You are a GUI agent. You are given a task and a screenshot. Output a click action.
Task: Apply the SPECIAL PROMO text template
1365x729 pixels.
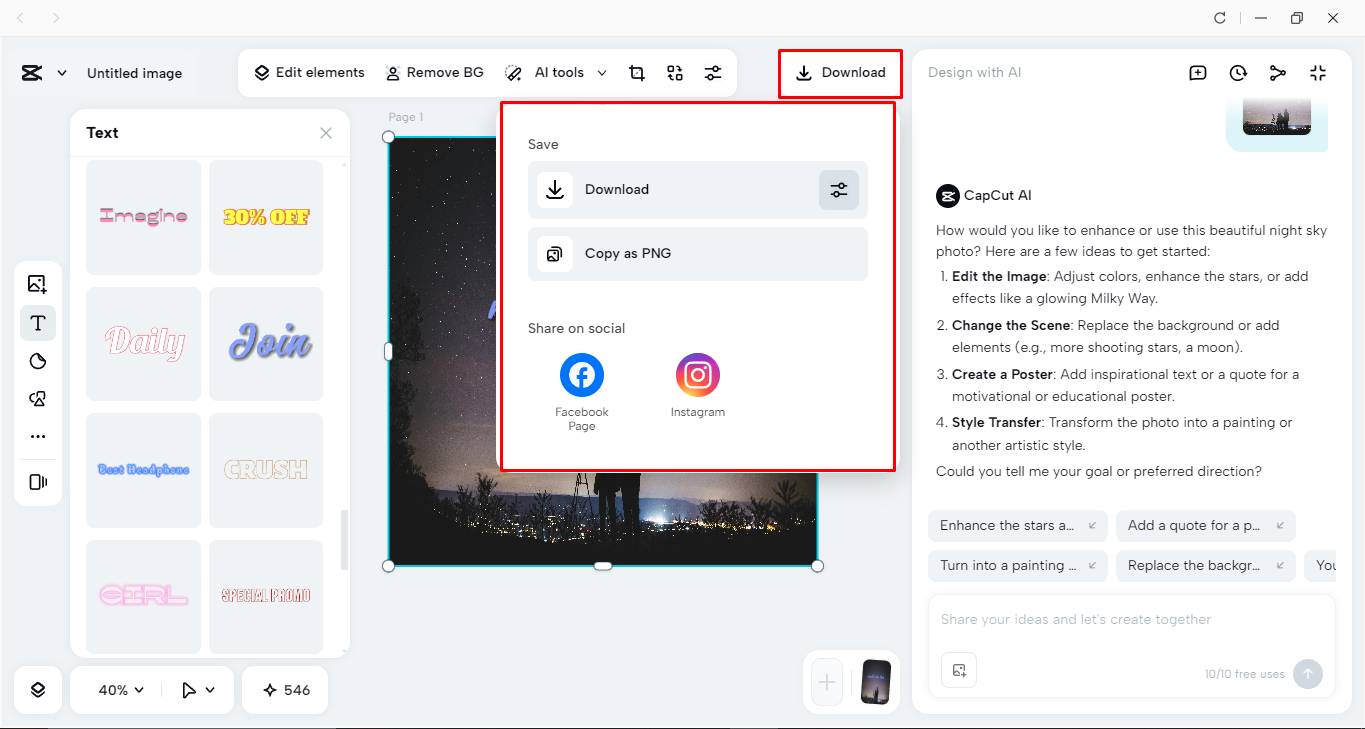pos(266,596)
